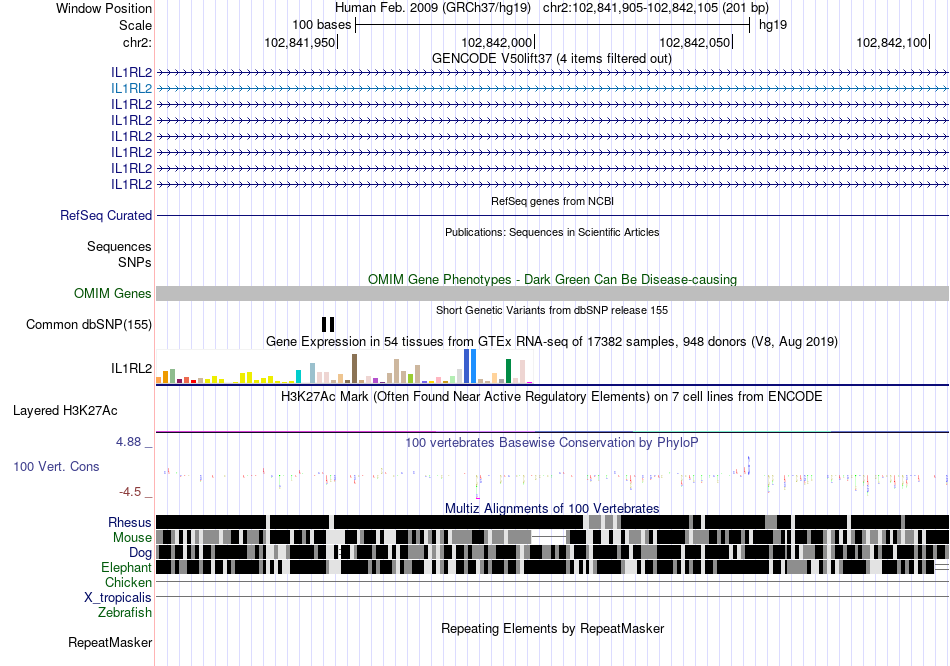Viewport: 950px width, 666px height.
Task: Click the Elephant species label
Action: coord(127,568)
